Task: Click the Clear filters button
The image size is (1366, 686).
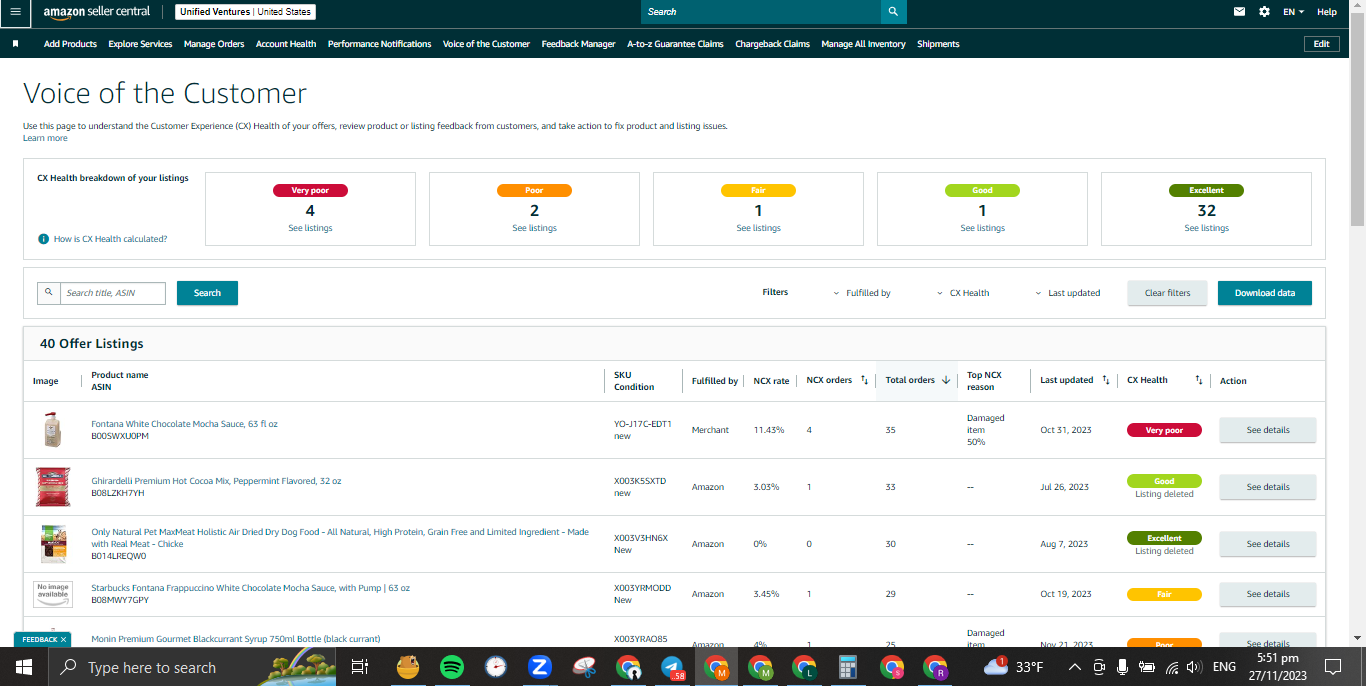Action: coord(1167,293)
